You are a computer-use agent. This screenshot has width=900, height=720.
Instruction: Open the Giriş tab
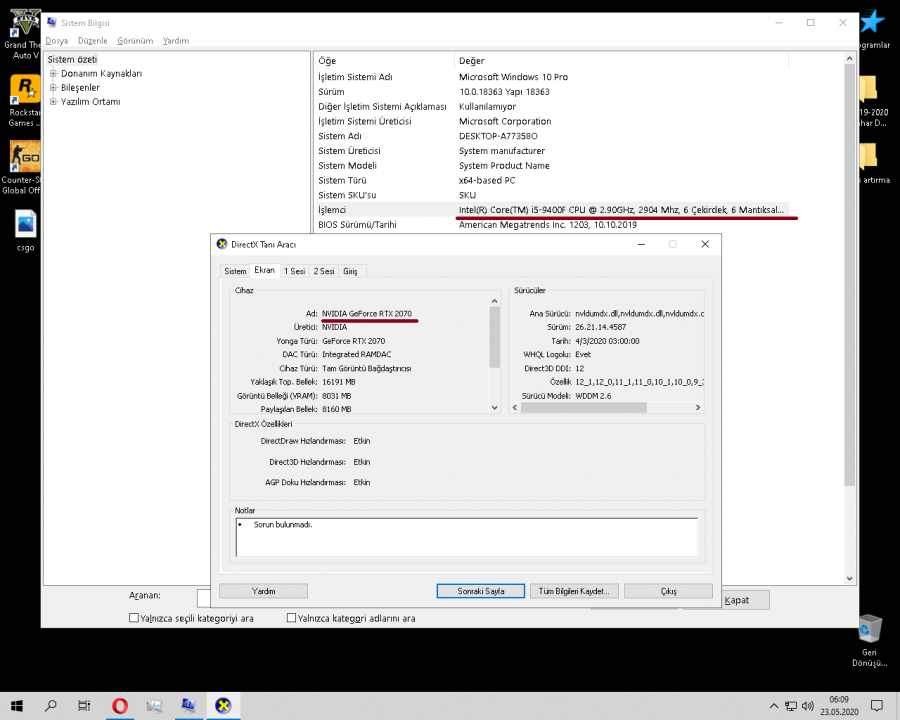(350, 271)
